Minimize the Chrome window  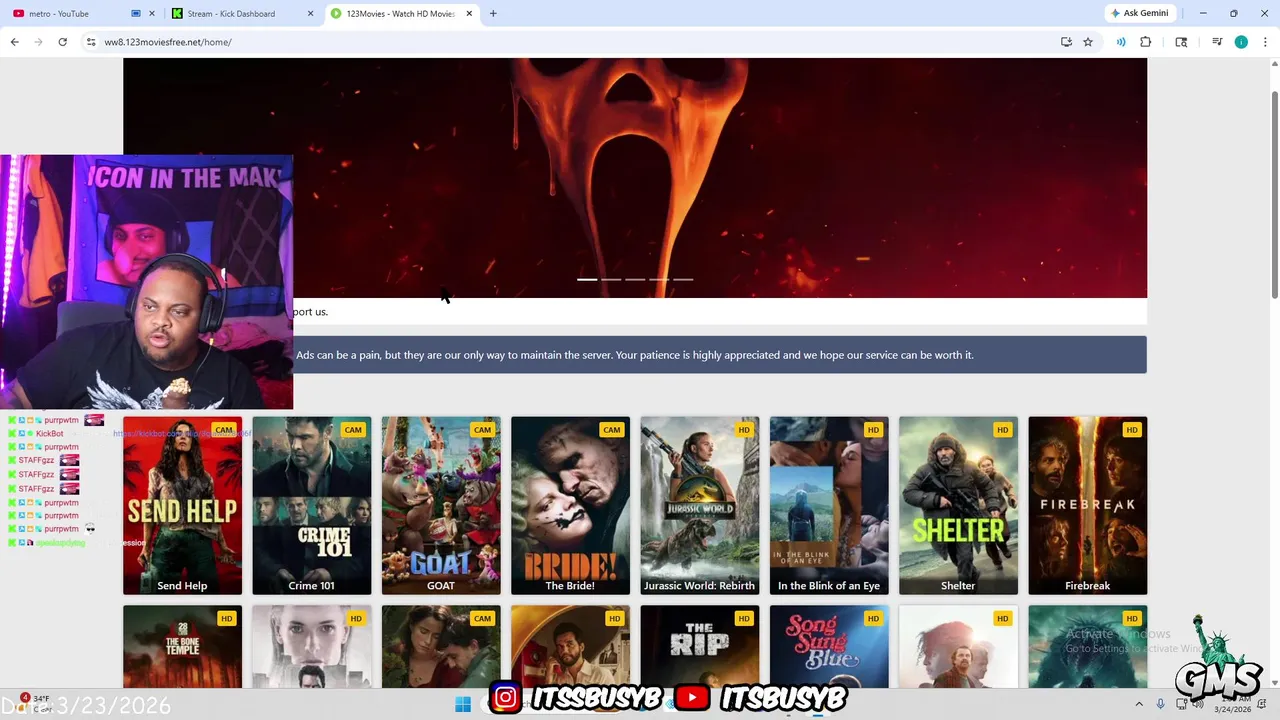point(1203,13)
